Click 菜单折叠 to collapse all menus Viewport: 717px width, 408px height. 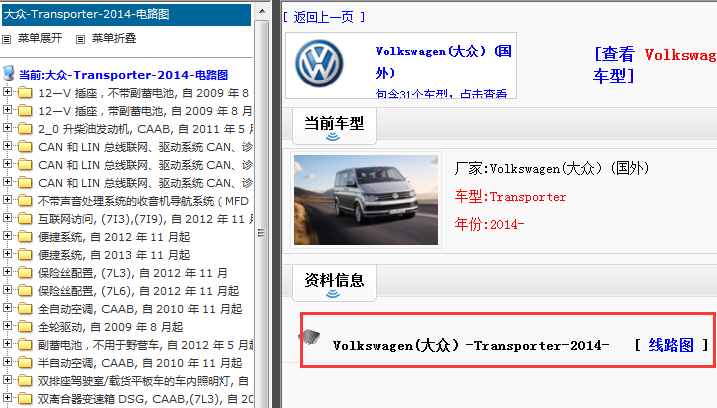(x=114, y=38)
